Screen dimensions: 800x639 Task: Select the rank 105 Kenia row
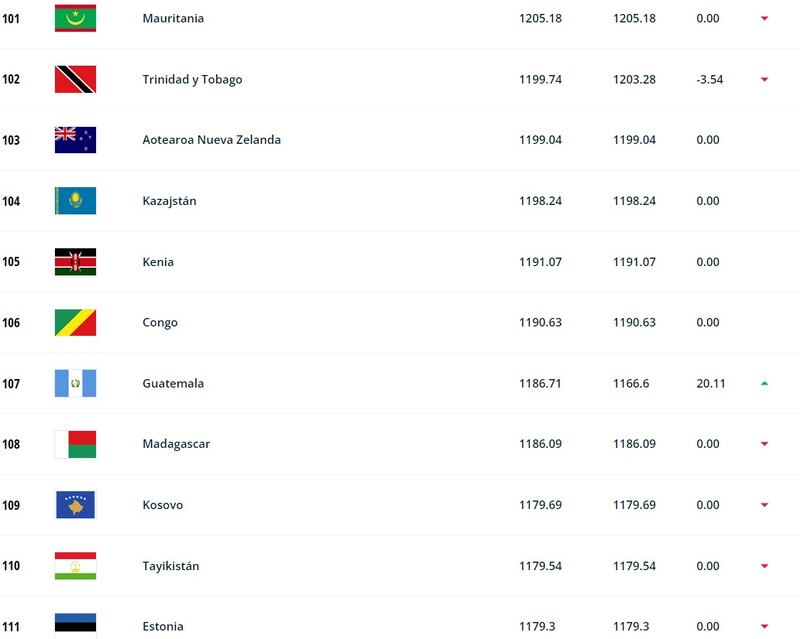(400, 262)
